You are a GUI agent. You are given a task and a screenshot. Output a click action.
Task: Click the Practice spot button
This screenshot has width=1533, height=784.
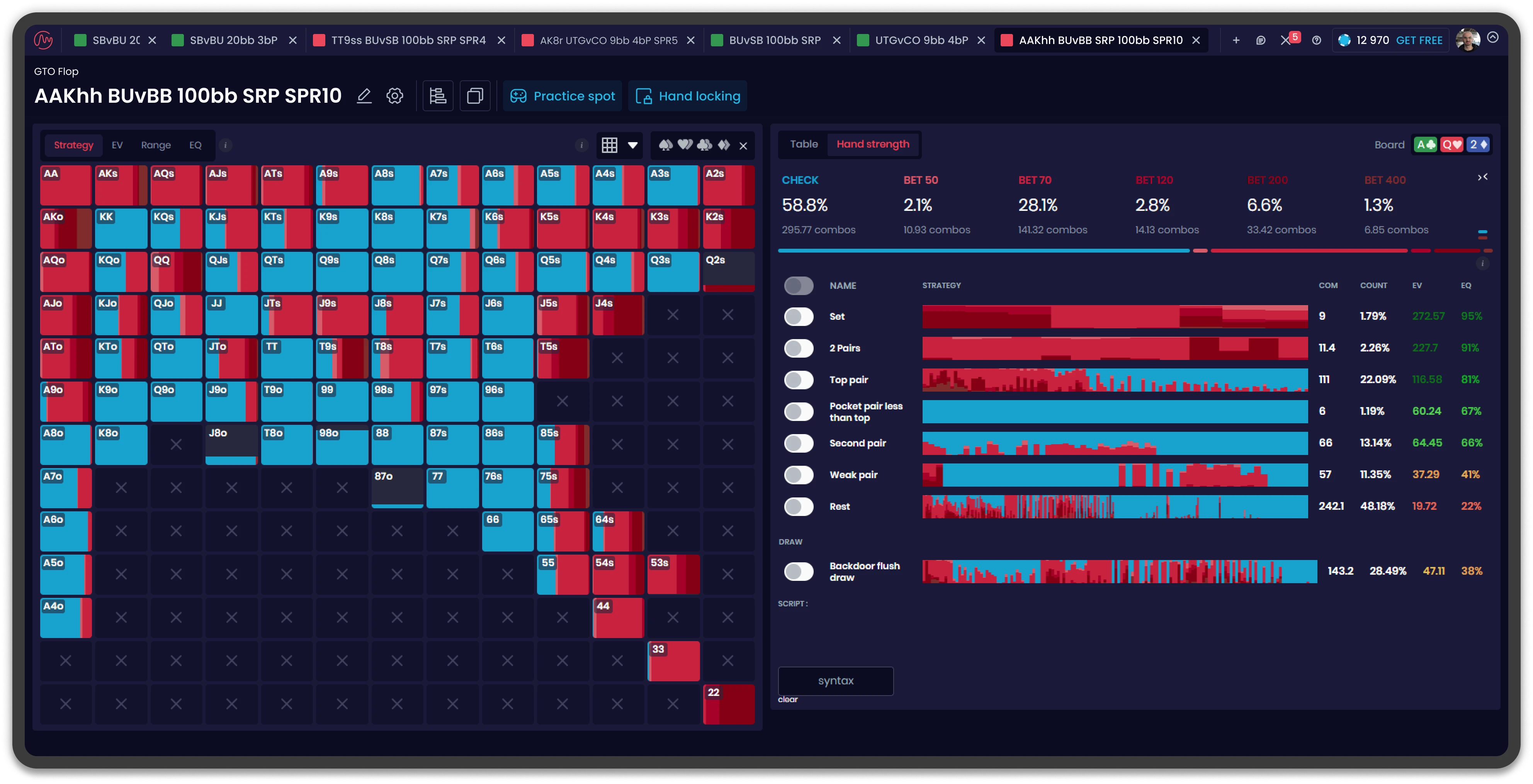[x=563, y=96]
